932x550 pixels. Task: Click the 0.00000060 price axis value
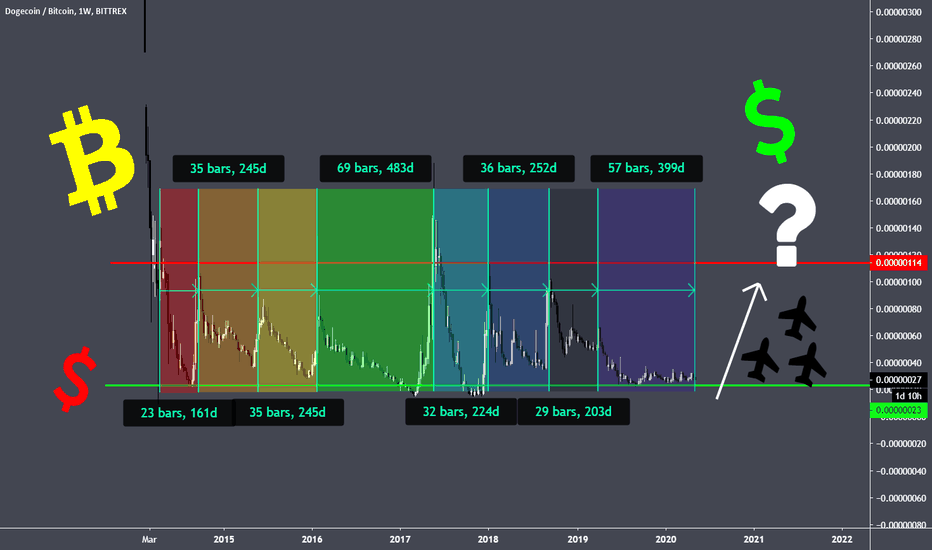(x=898, y=336)
